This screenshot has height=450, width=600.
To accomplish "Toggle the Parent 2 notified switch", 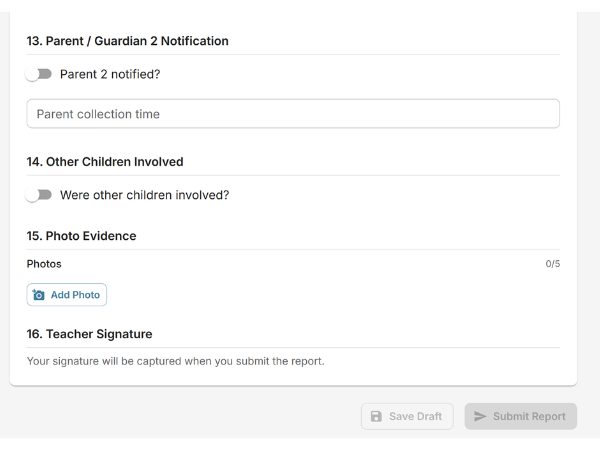I will coord(39,74).
